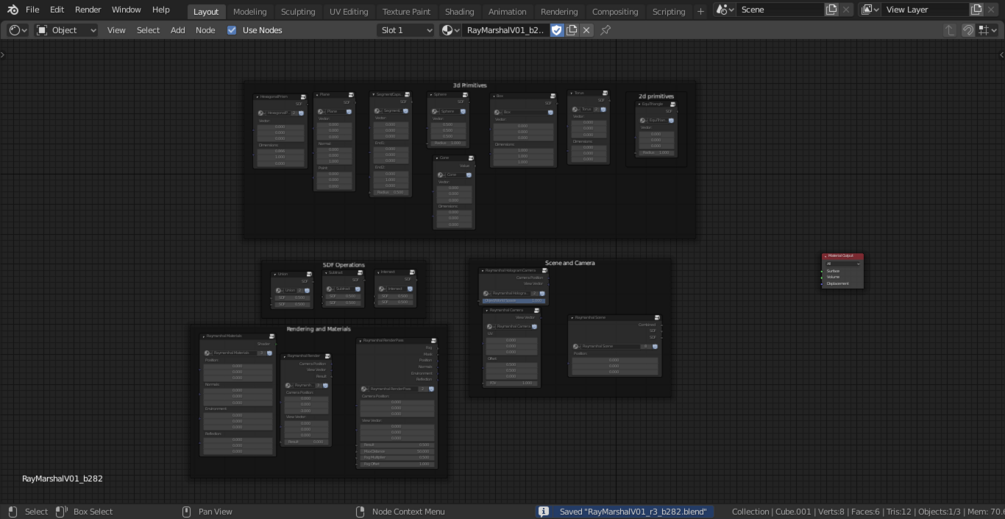The image size is (1005, 519).
Task: Adjust FOV slider on Raymarshal Camera node
Action: click(x=511, y=383)
